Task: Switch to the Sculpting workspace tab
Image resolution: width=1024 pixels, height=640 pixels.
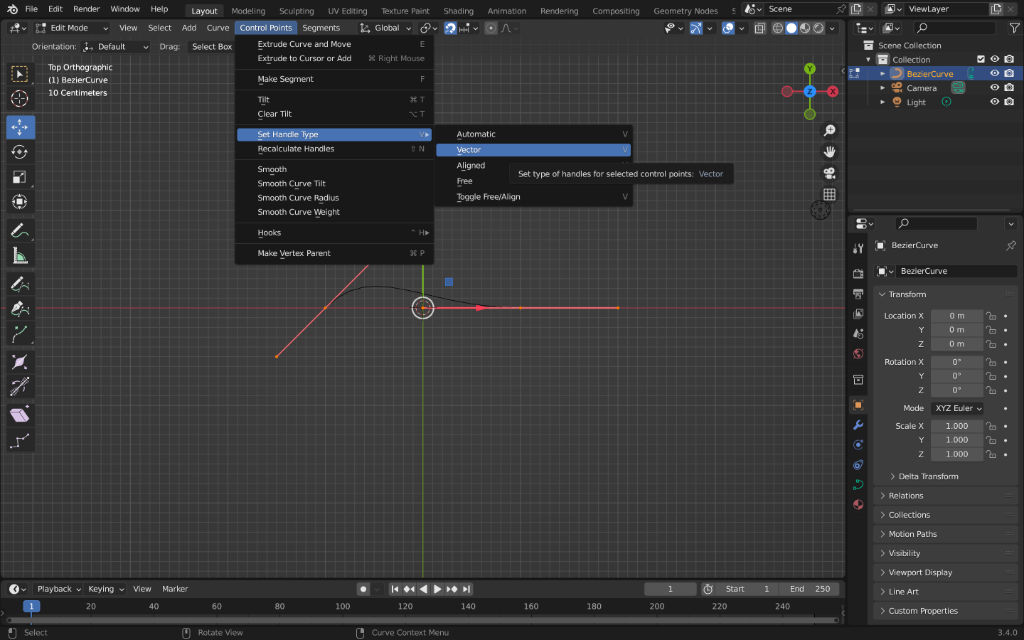Action: tap(296, 11)
